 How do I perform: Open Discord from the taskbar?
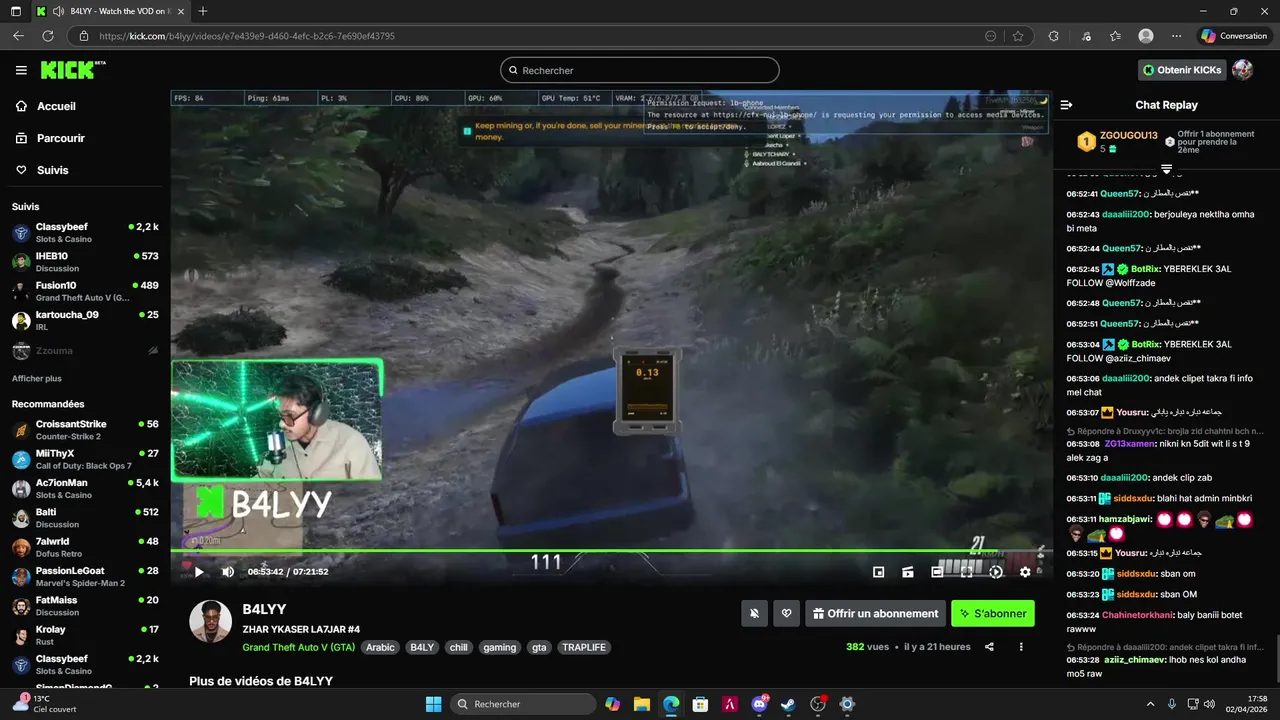pyautogui.click(x=759, y=704)
